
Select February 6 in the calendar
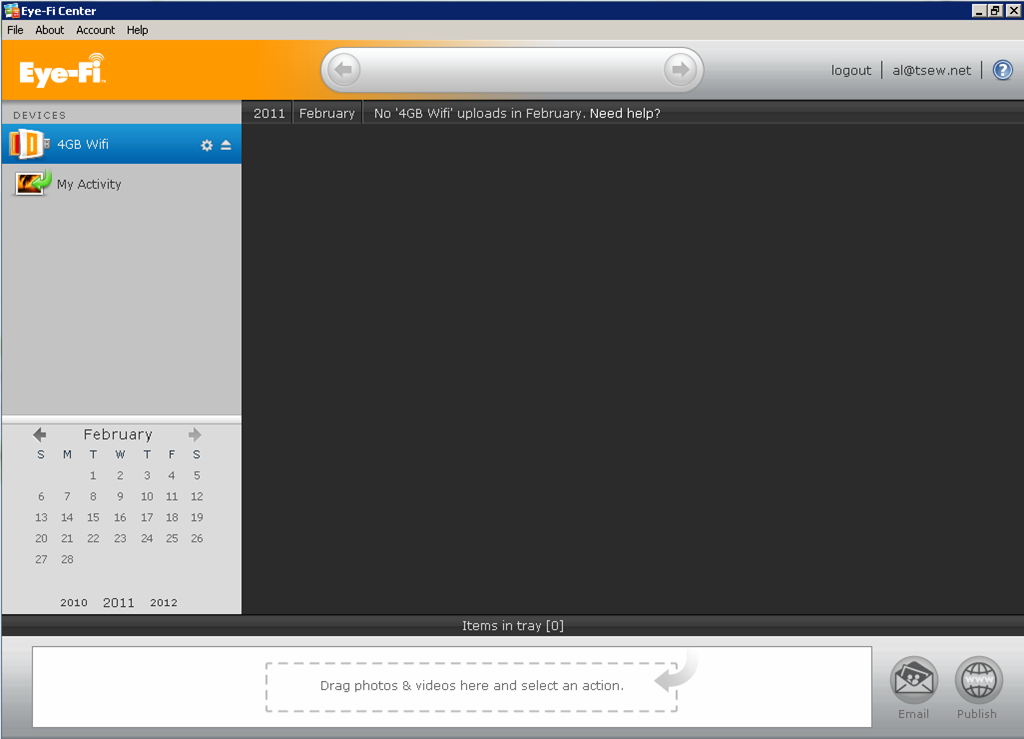pos(41,496)
